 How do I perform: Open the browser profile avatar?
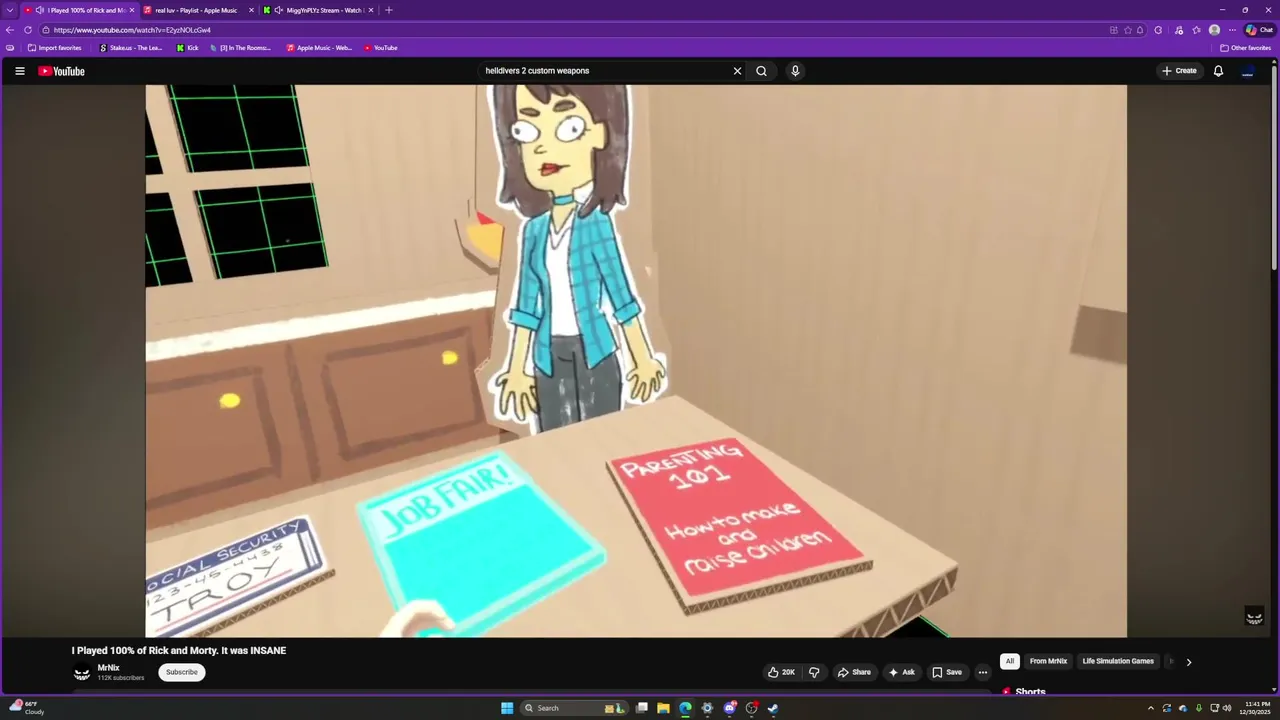1214,30
